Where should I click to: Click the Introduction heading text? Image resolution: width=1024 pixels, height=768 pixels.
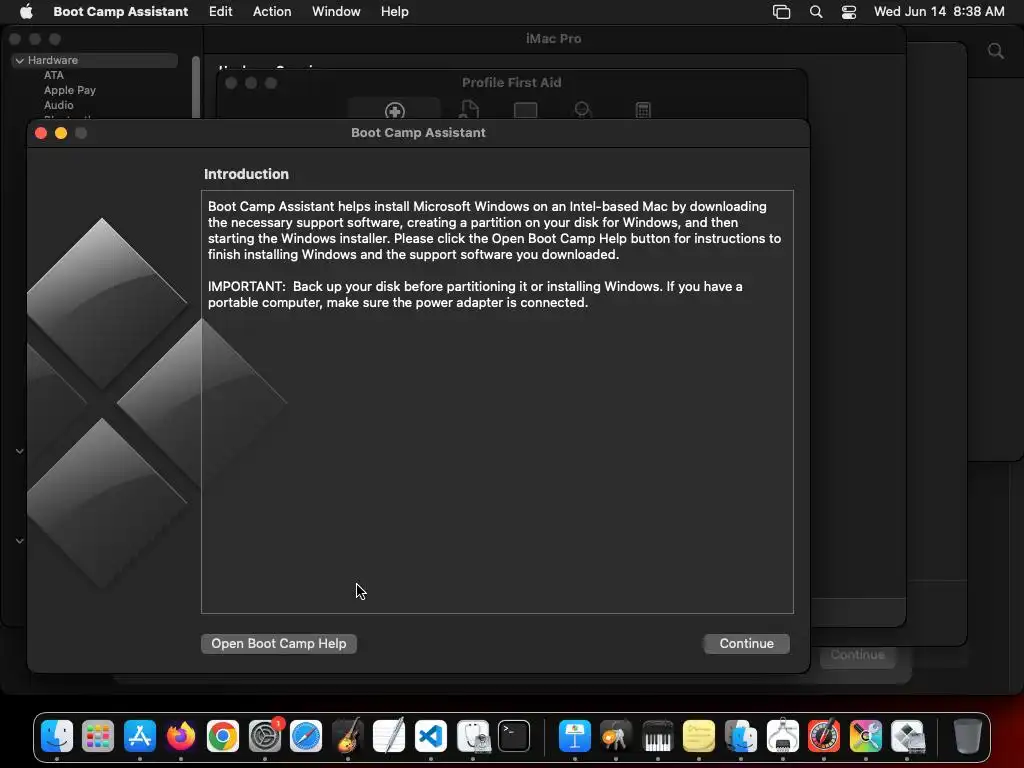coord(246,174)
